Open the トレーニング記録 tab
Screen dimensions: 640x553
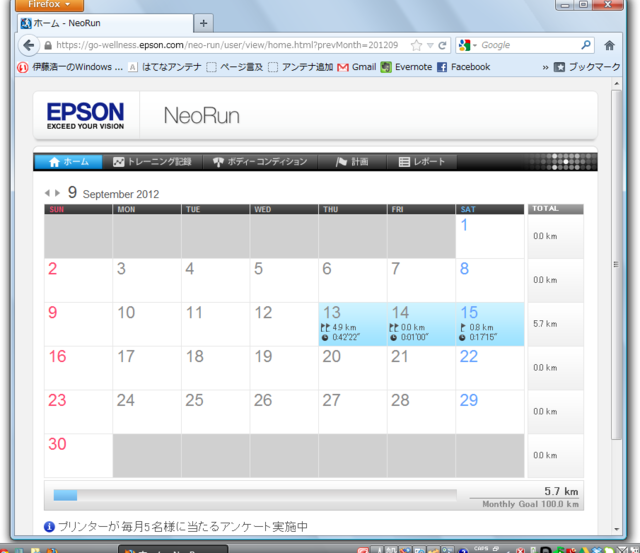pyautogui.click(x=152, y=162)
